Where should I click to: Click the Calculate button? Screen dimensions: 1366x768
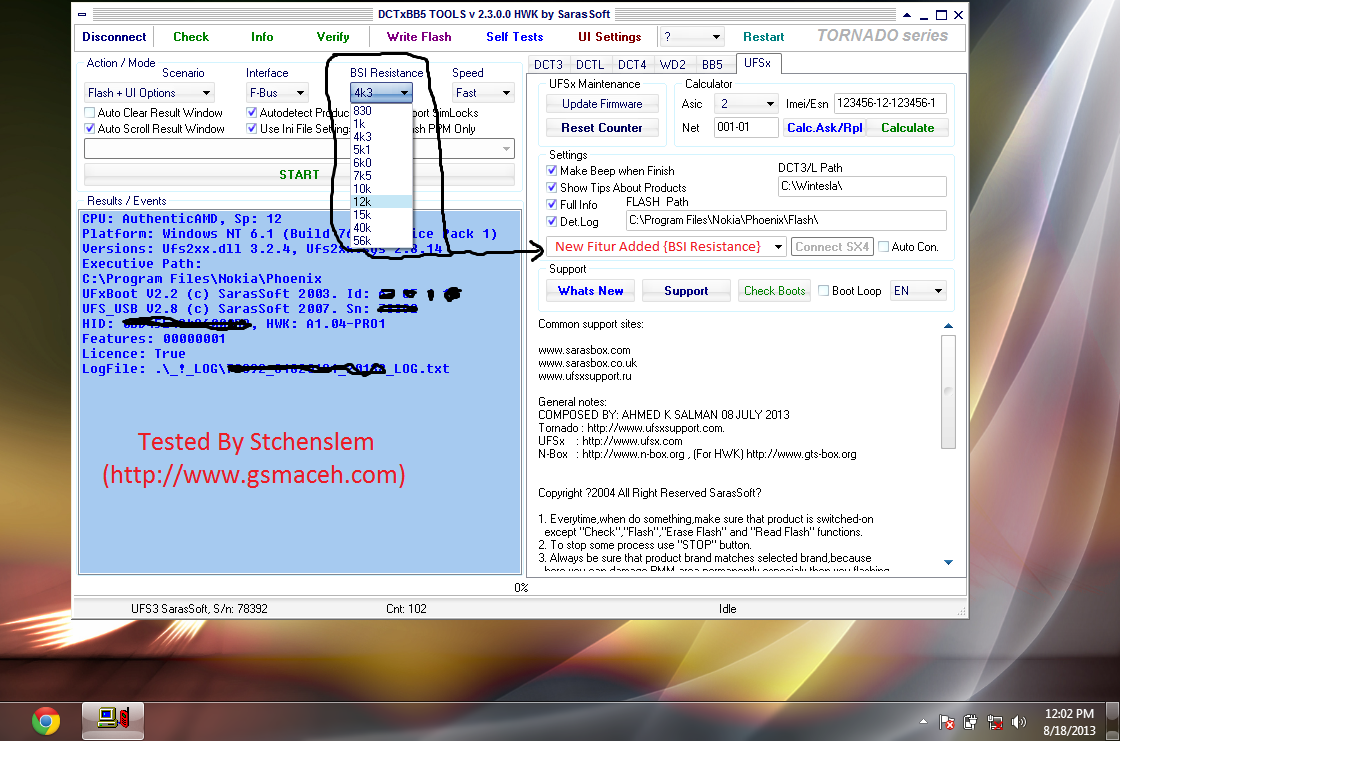point(907,128)
